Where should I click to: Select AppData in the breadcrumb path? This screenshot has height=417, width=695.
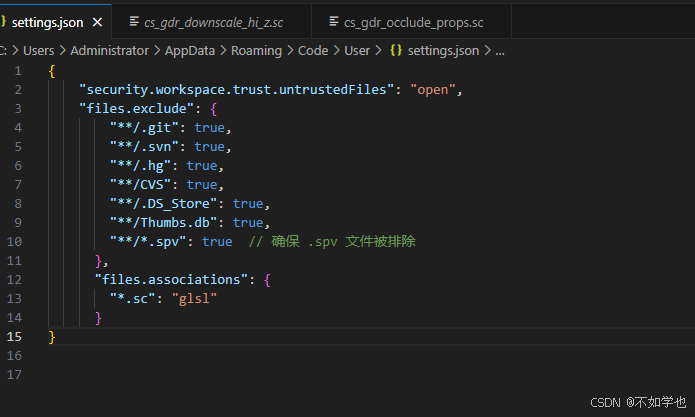pyautogui.click(x=190, y=51)
